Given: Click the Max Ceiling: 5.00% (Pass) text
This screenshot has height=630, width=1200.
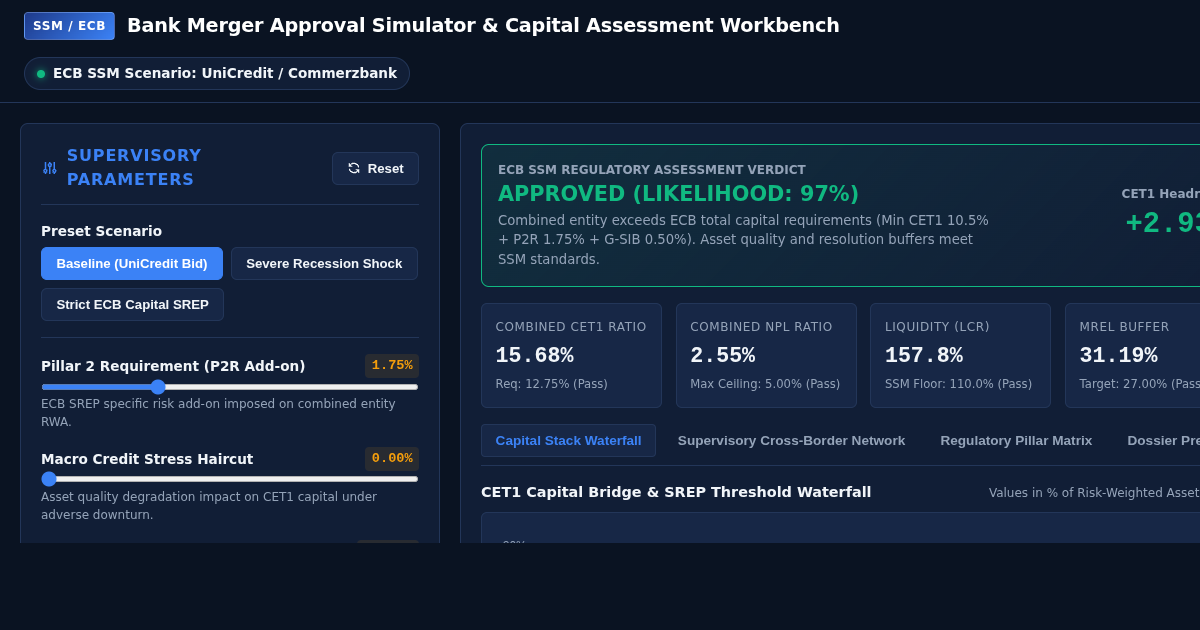Looking at the screenshot, I should tap(765, 384).
